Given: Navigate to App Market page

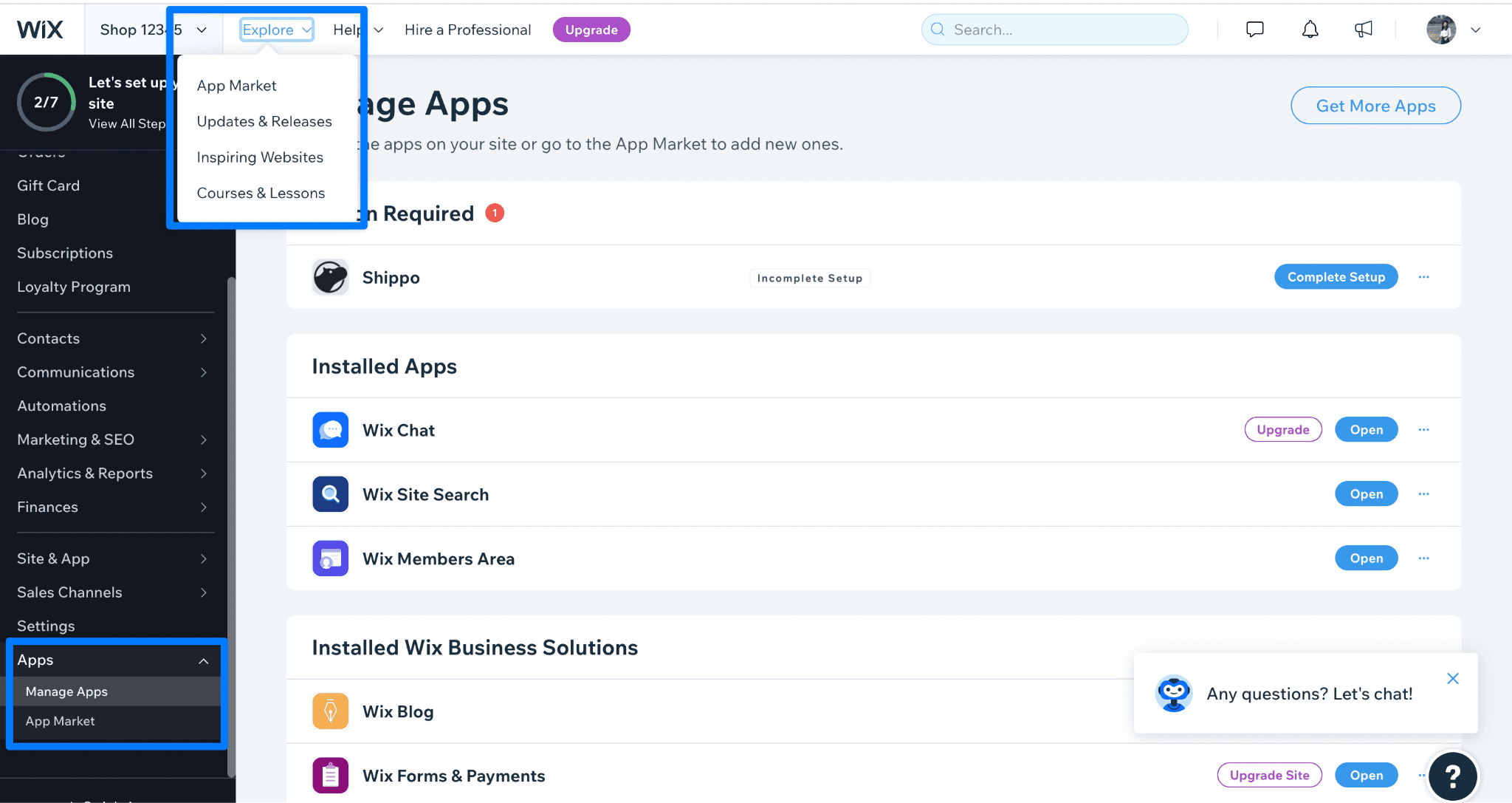Looking at the screenshot, I should (236, 84).
